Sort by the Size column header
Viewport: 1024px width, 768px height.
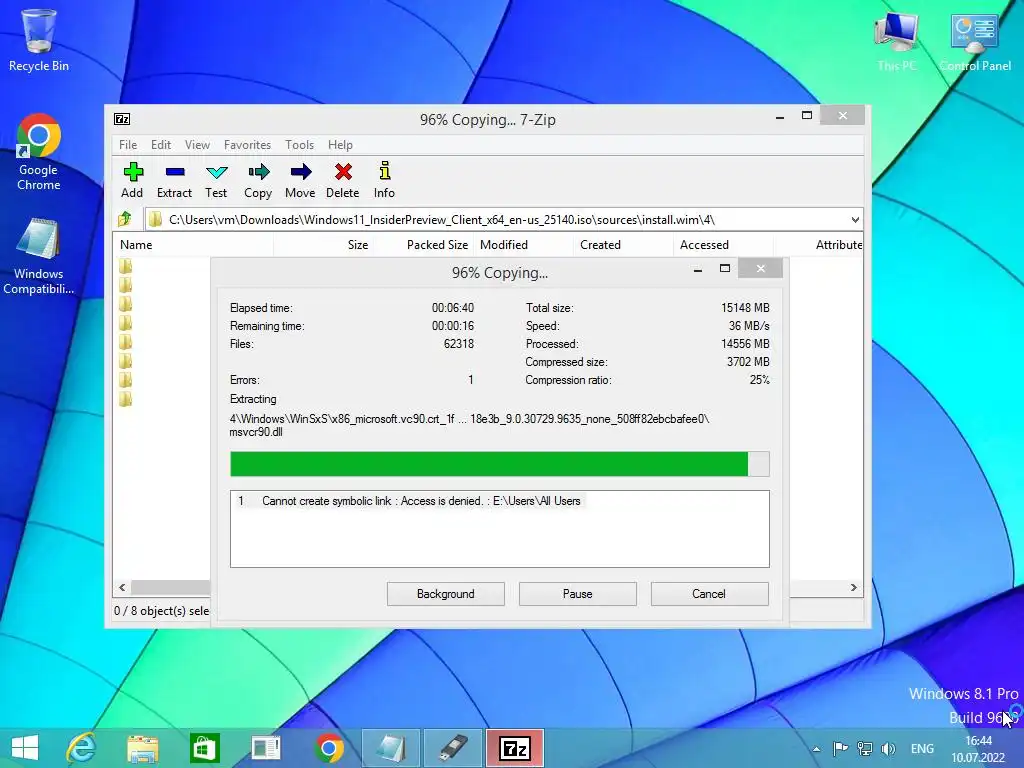[x=323, y=245]
